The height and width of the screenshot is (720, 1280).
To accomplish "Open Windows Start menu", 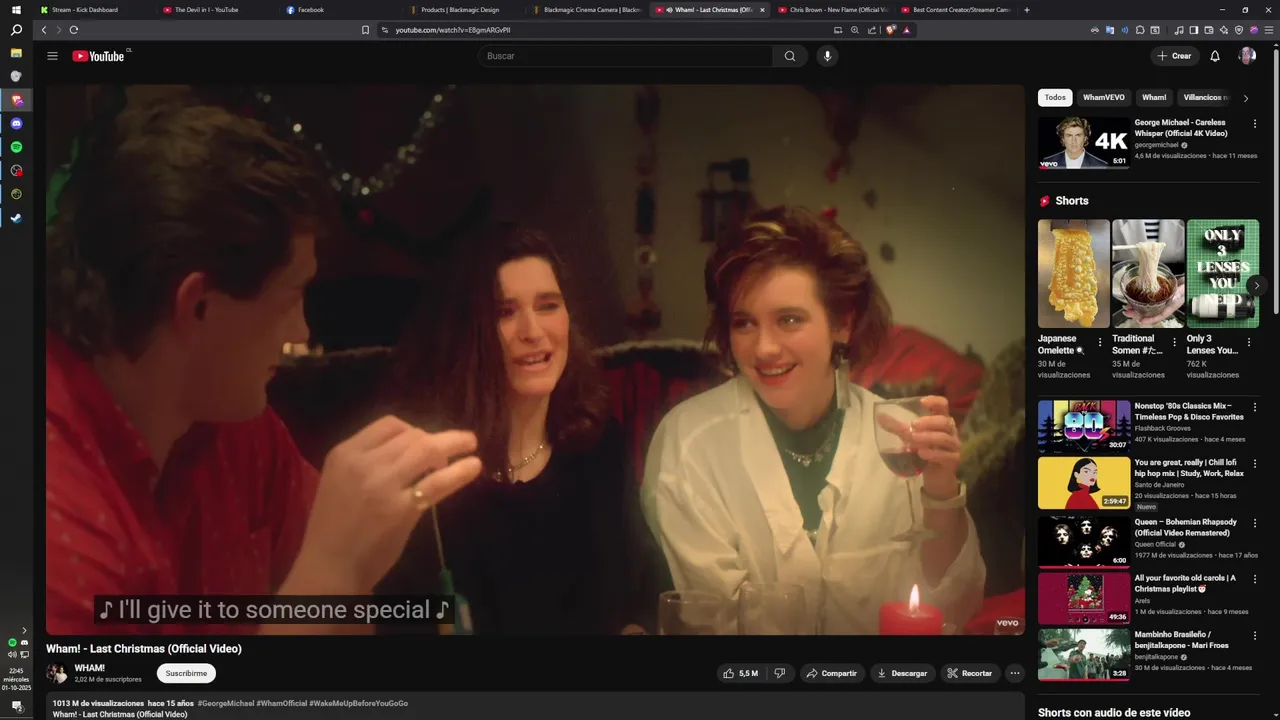I will 16,10.
